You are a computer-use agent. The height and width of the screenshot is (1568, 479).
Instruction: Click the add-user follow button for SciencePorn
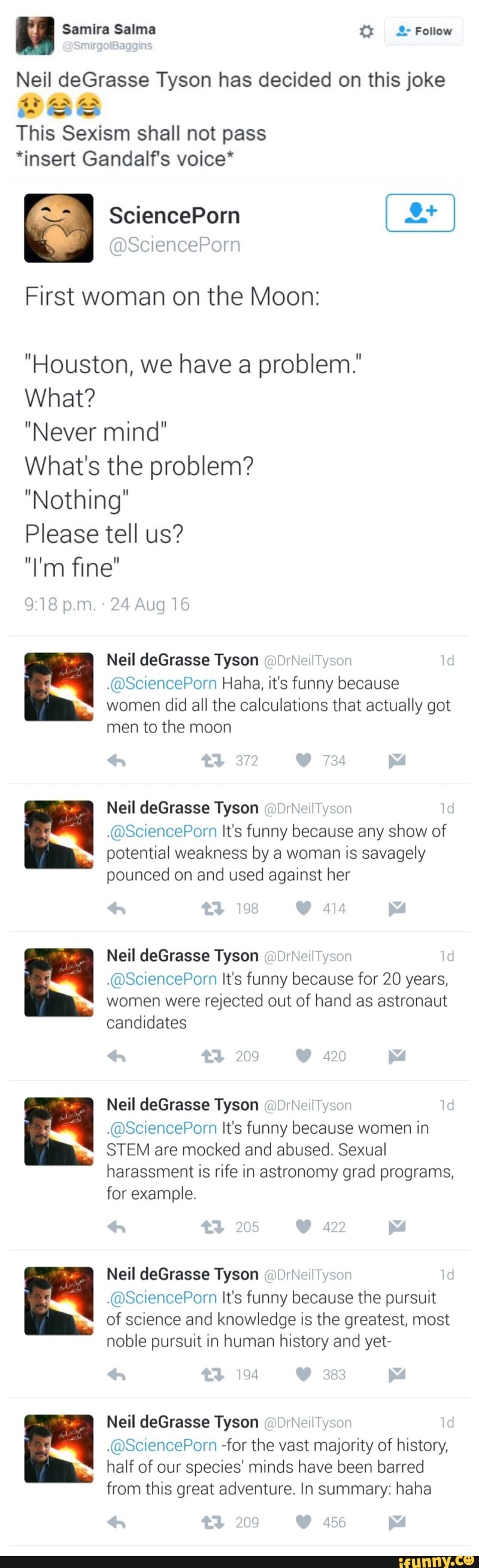coord(420,213)
